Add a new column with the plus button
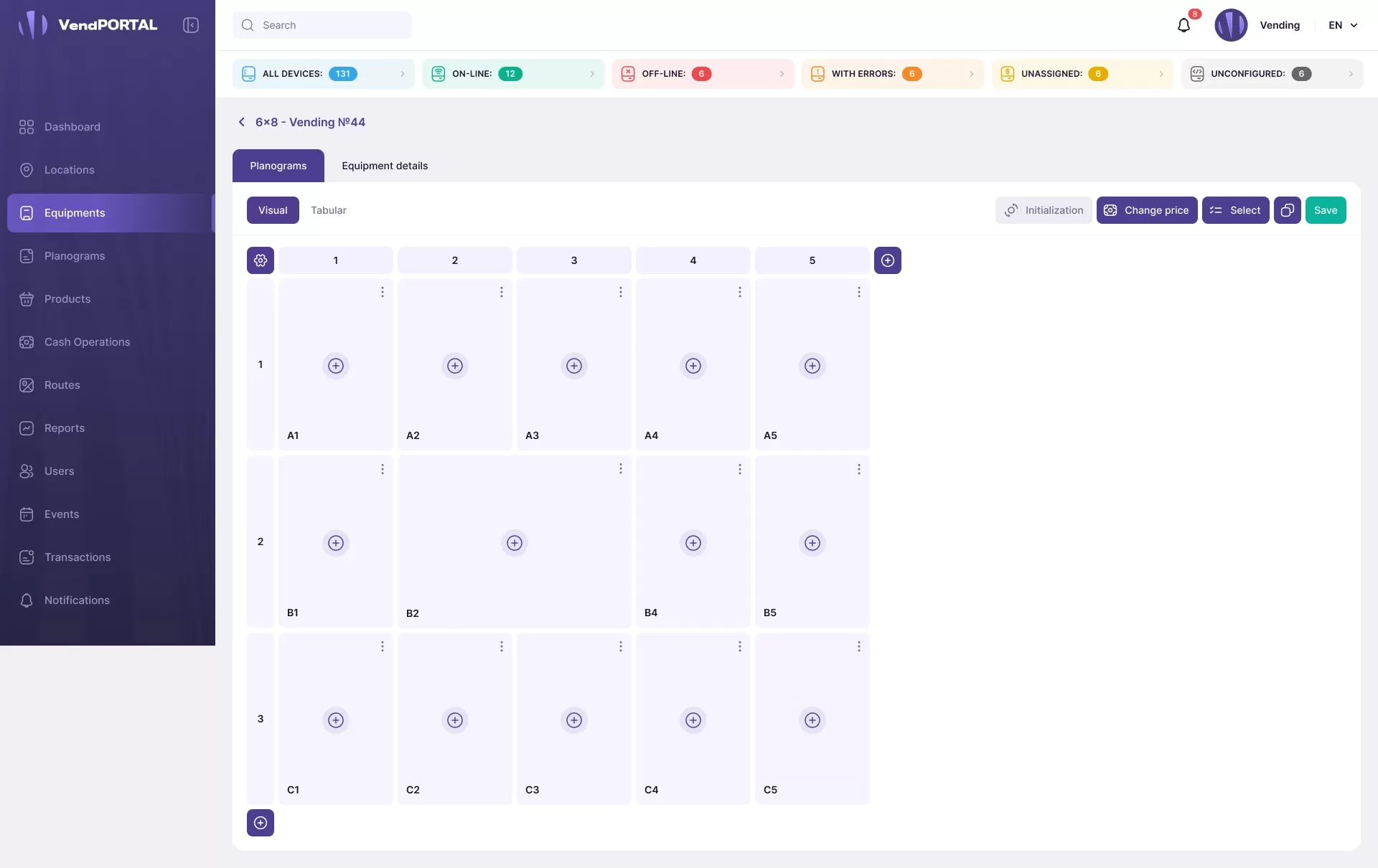This screenshot has width=1378, height=868. coord(887,260)
